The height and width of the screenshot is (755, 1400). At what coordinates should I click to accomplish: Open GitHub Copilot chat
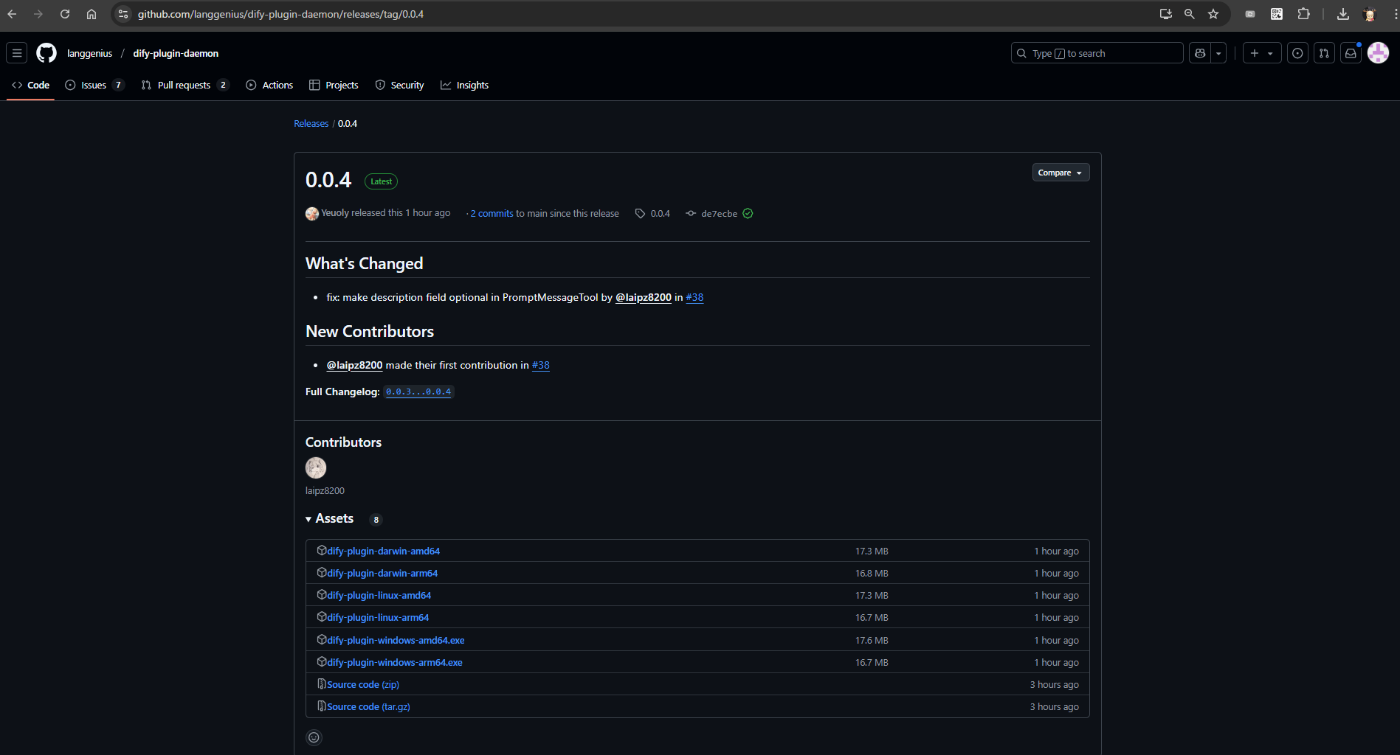pos(1199,52)
